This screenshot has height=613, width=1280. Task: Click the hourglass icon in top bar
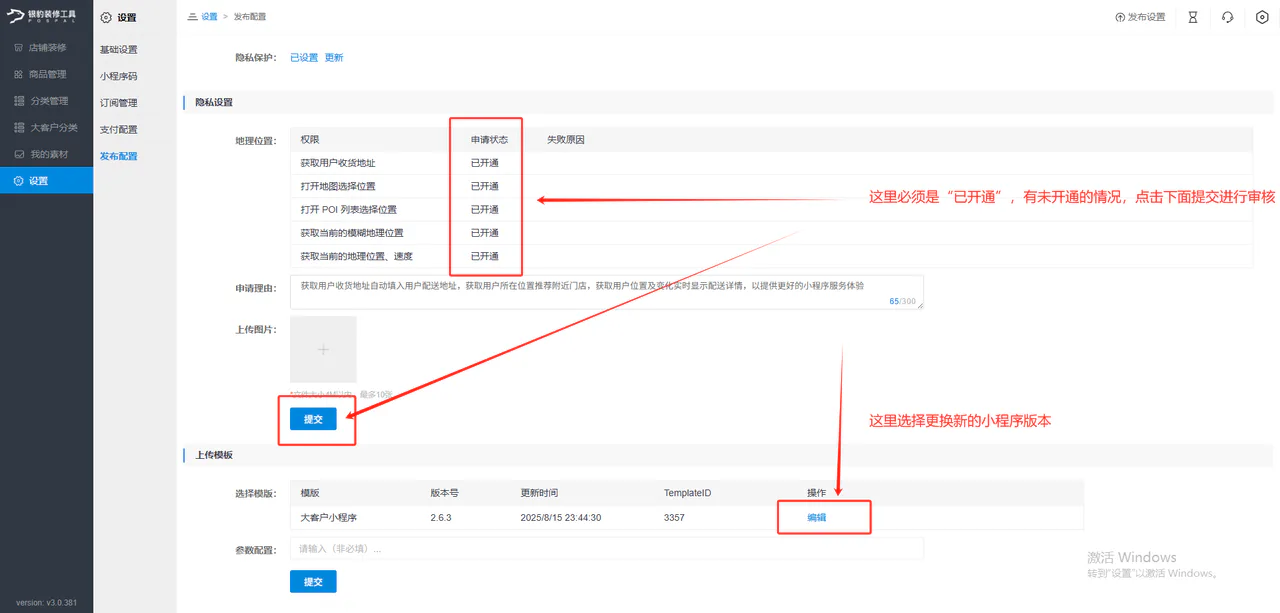click(1192, 17)
